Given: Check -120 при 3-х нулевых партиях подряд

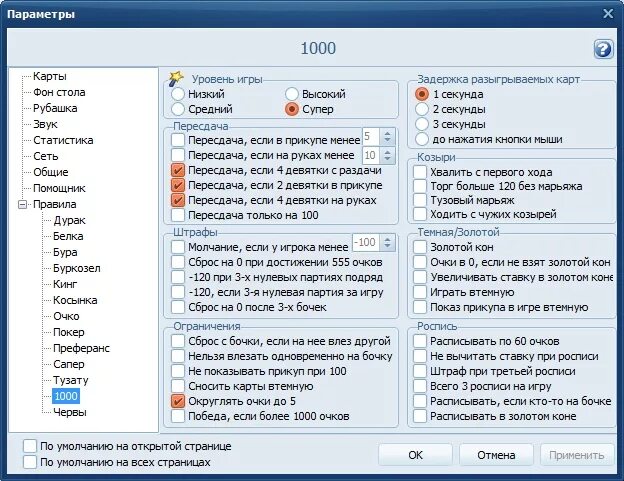Looking at the screenshot, I should click(x=178, y=277).
